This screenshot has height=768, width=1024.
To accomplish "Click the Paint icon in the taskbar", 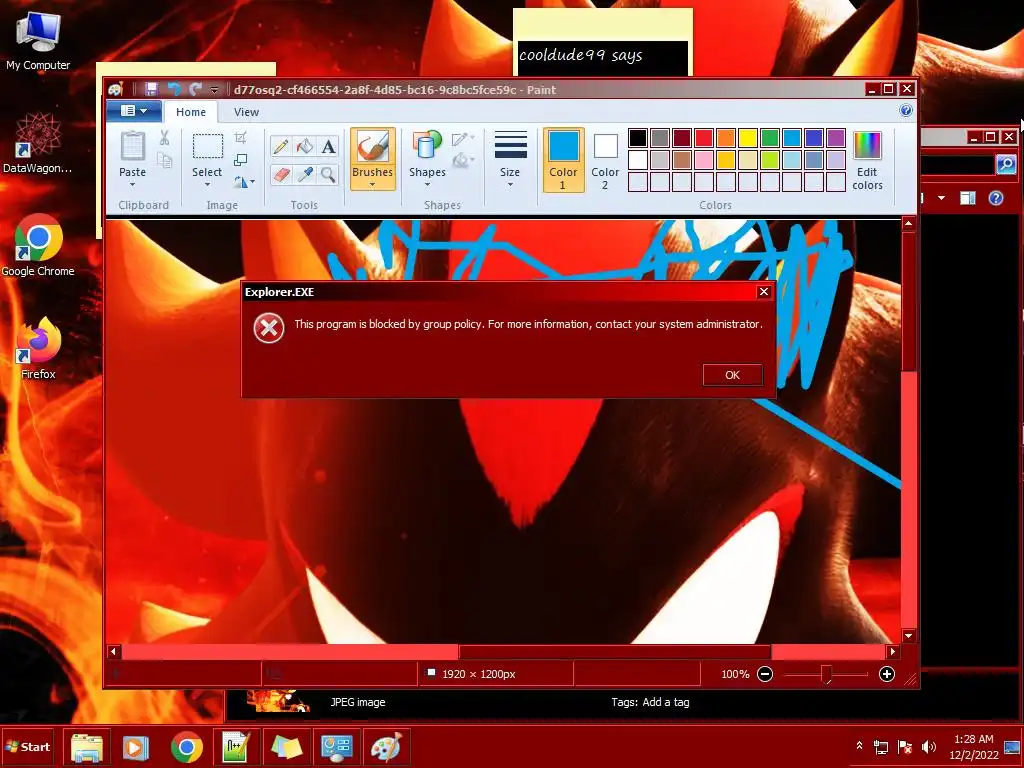I will (x=386, y=747).
